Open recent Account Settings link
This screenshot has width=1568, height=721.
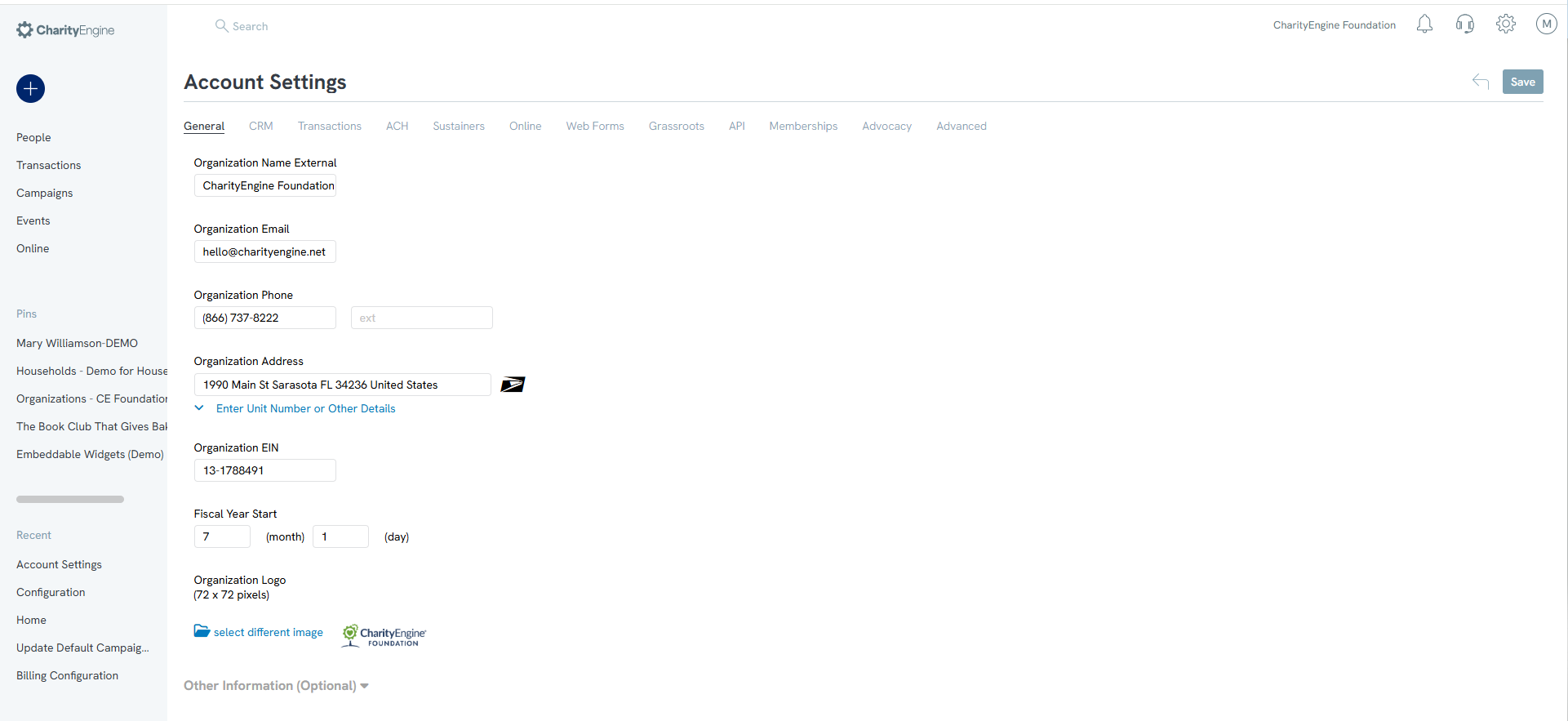pyautogui.click(x=59, y=564)
